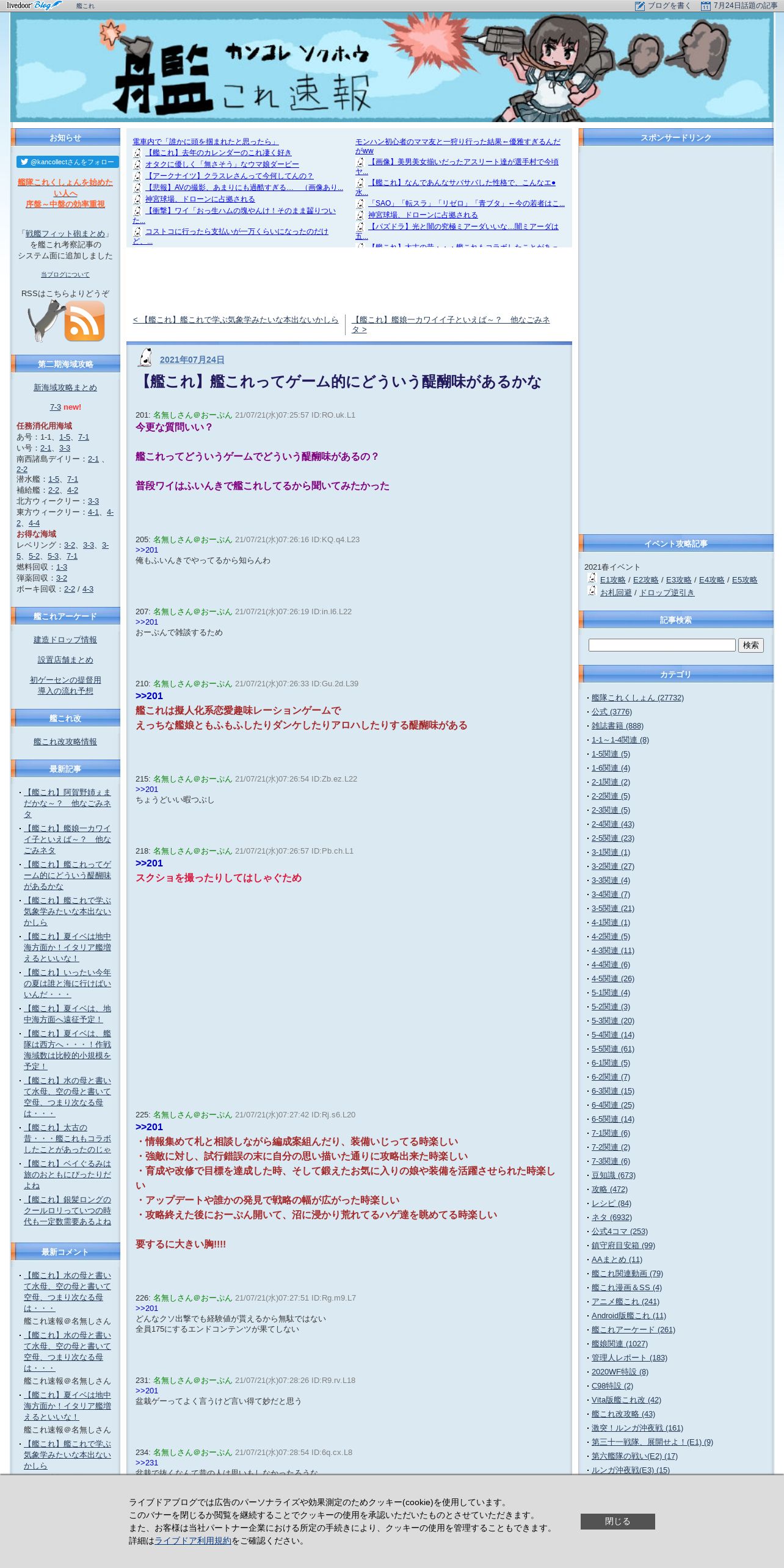The width and height of the screenshot is (784, 1568).
Task: Open 当ブログについて link
Action: click(x=65, y=275)
